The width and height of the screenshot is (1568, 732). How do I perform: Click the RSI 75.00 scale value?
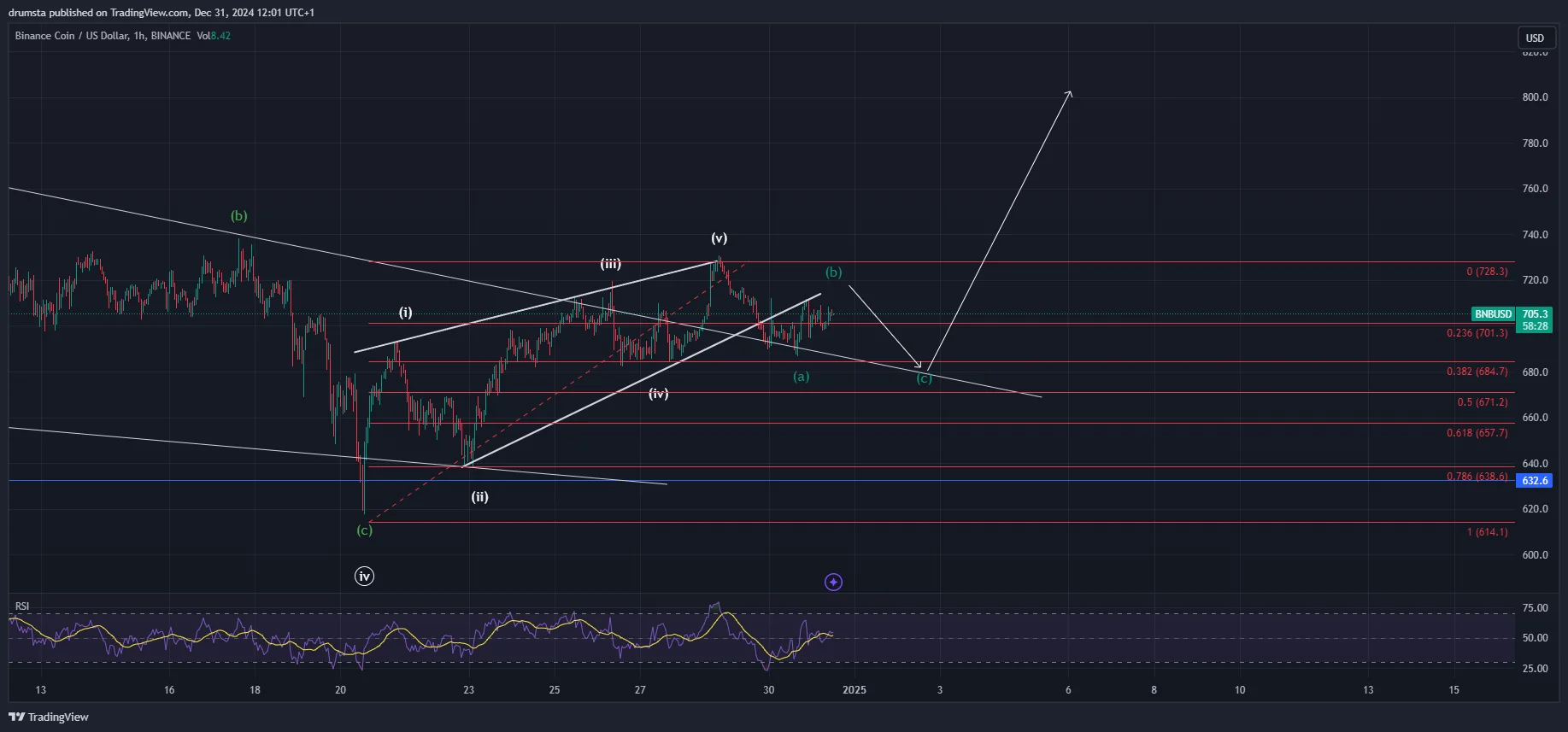[1536, 608]
